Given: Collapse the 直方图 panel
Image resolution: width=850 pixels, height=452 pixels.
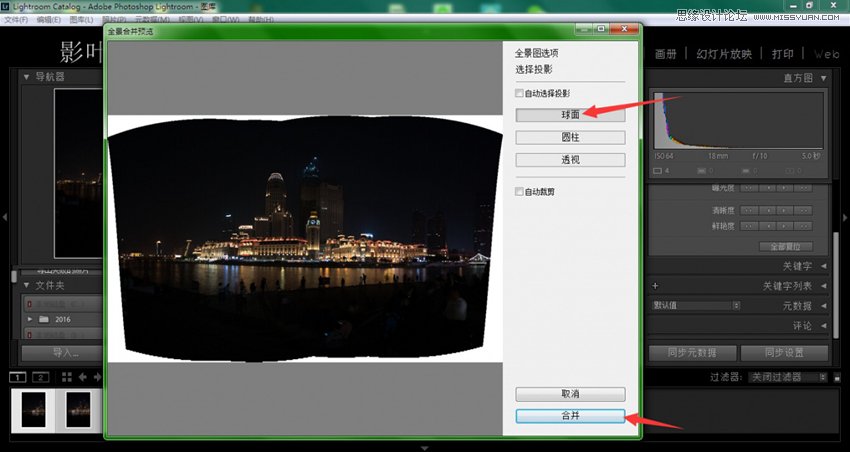Looking at the screenshot, I should (823, 78).
